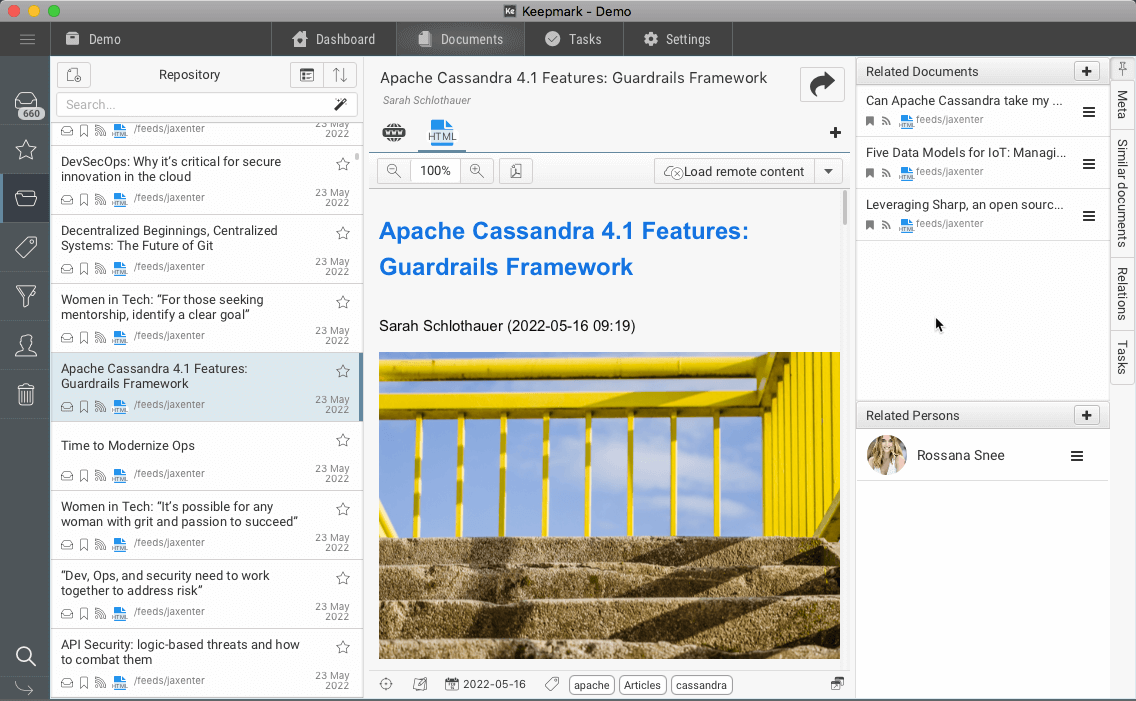This screenshot has height=701, width=1136.
Task: Click the share arrow button
Action: pyautogui.click(x=822, y=85)
